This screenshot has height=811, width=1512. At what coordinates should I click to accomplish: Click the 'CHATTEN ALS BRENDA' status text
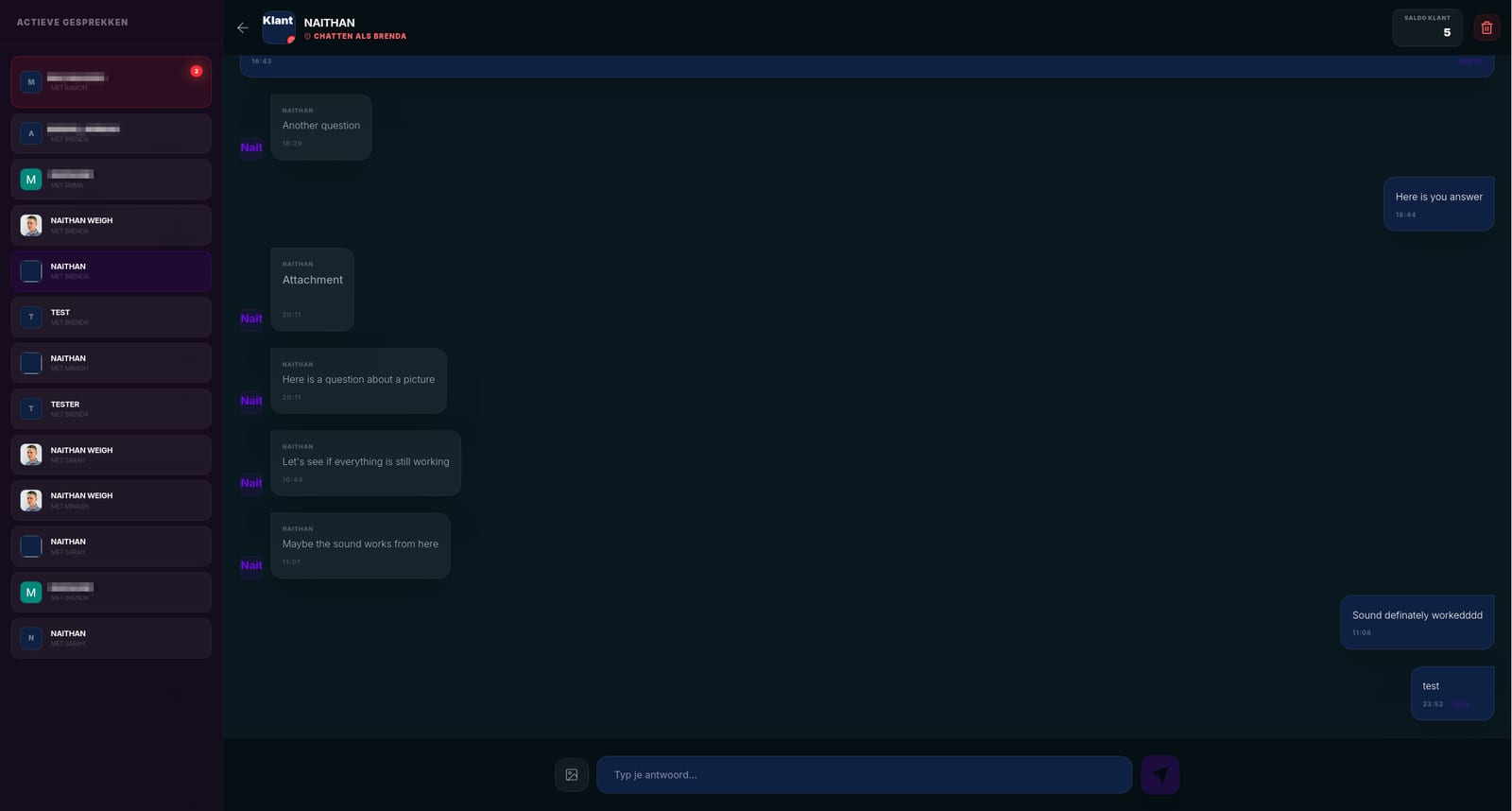tap(360, 36)
